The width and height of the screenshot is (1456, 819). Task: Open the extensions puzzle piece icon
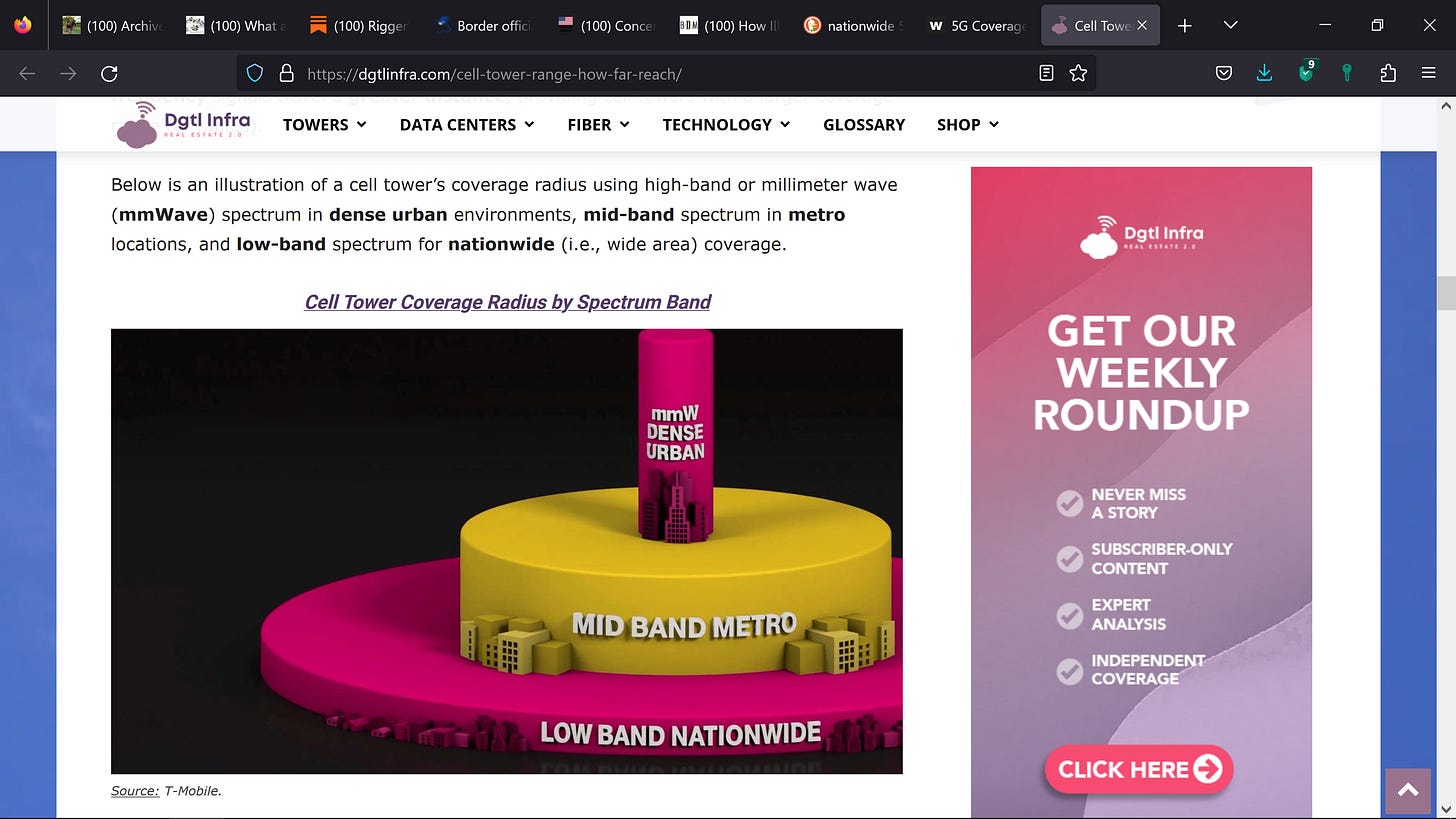tap(1388, 73)
